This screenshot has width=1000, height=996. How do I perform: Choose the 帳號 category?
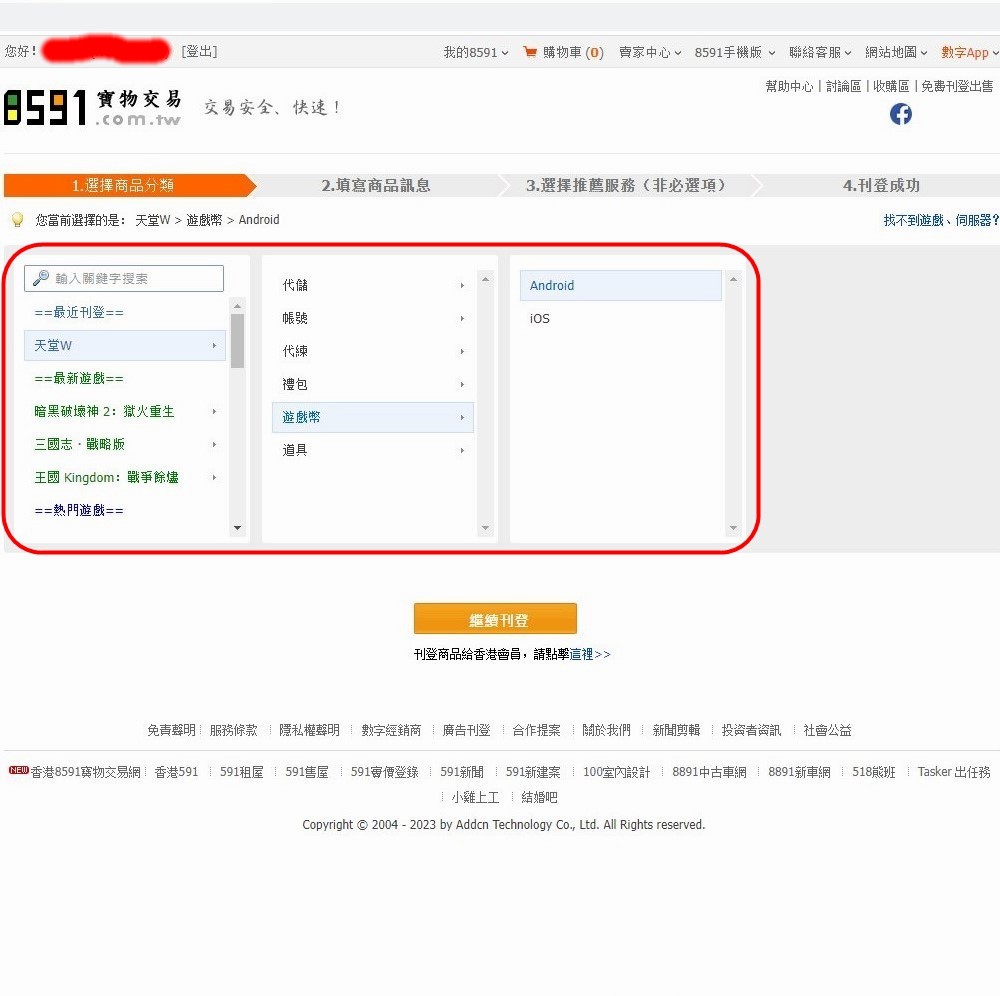click(295, 319)
